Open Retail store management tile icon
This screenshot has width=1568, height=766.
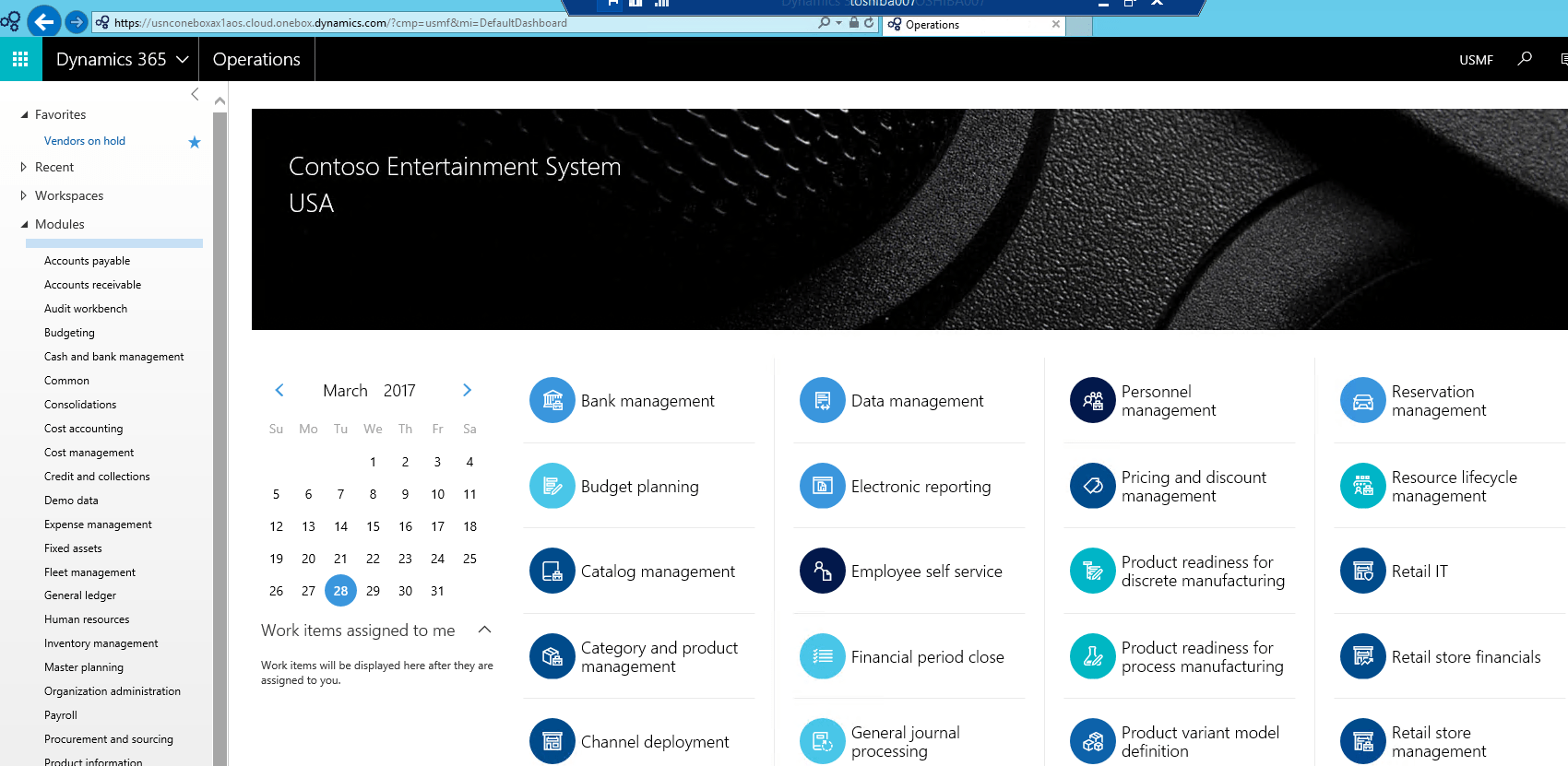click(x=1363, y=741)
